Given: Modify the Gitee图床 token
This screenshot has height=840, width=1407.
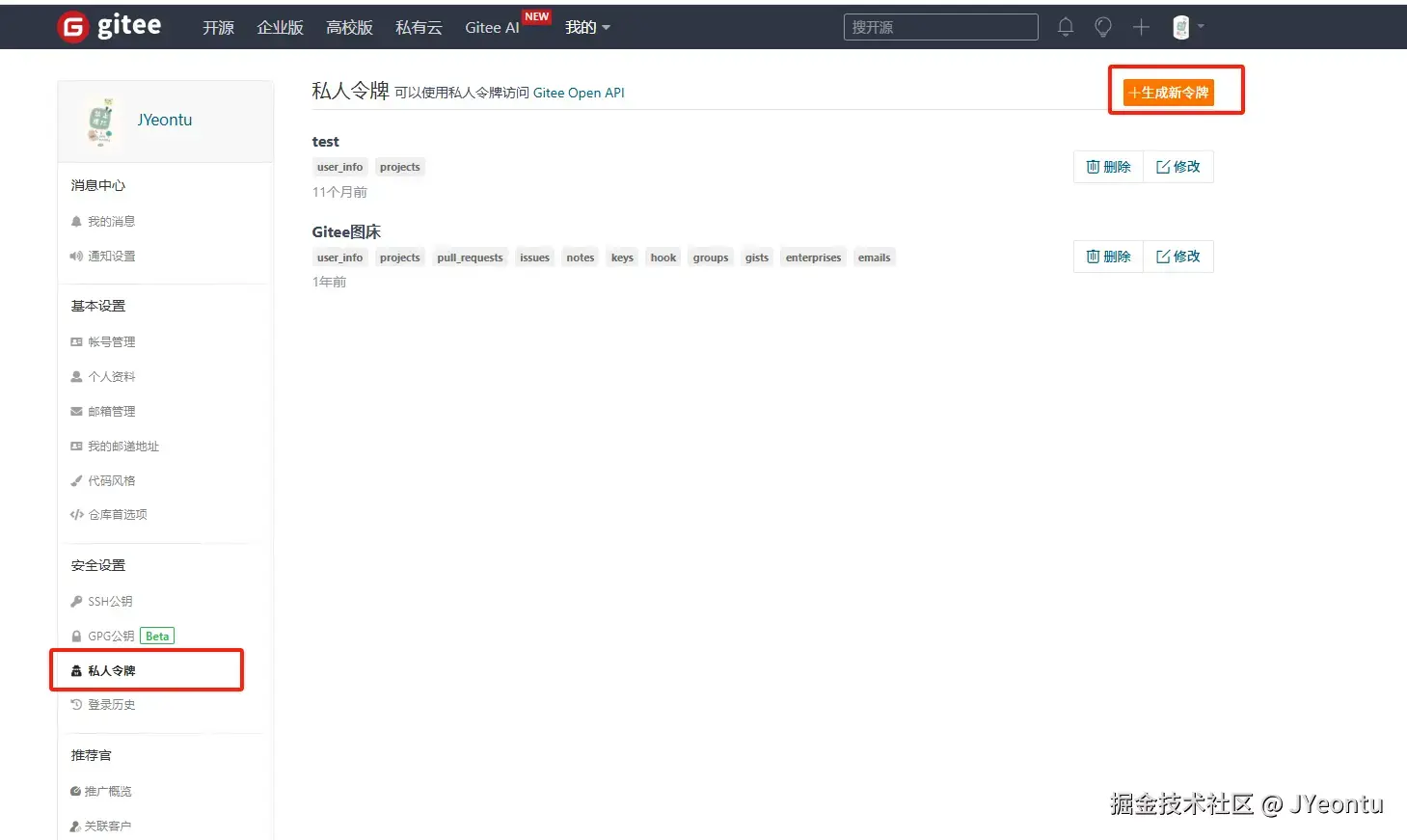Looking at the screenshot, I should click(1178, 257).
